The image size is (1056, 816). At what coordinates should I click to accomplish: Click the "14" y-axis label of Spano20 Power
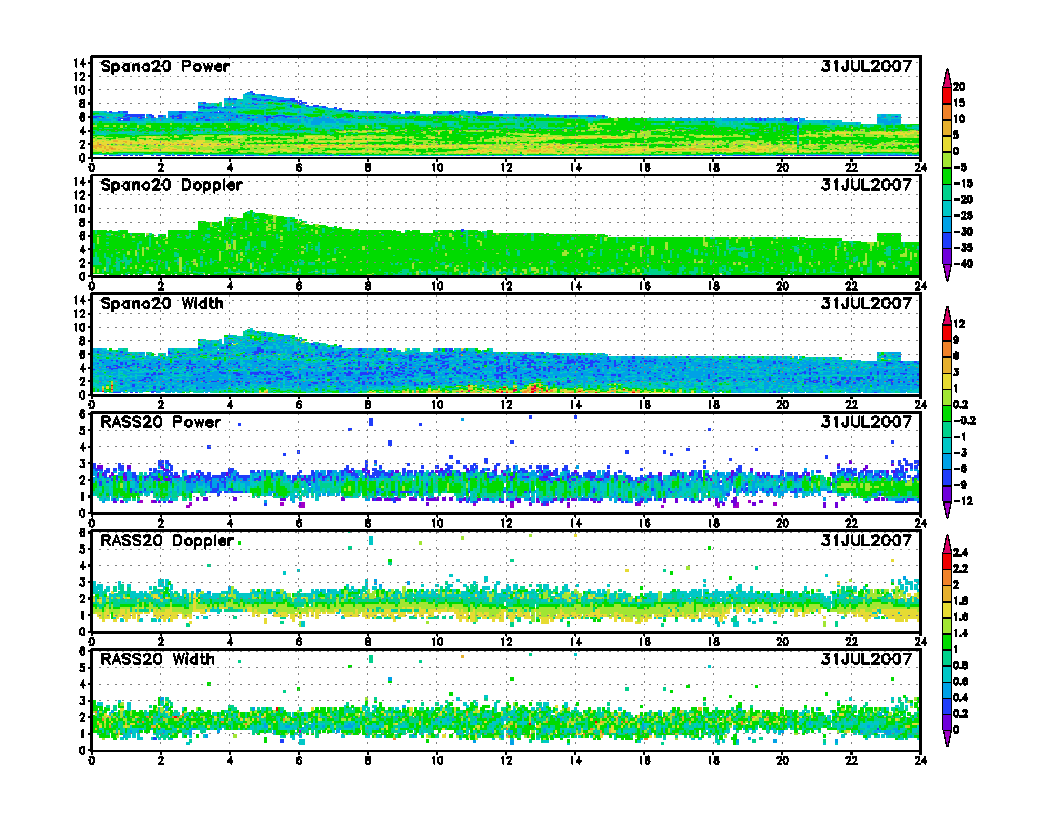(x=79, y=63)
